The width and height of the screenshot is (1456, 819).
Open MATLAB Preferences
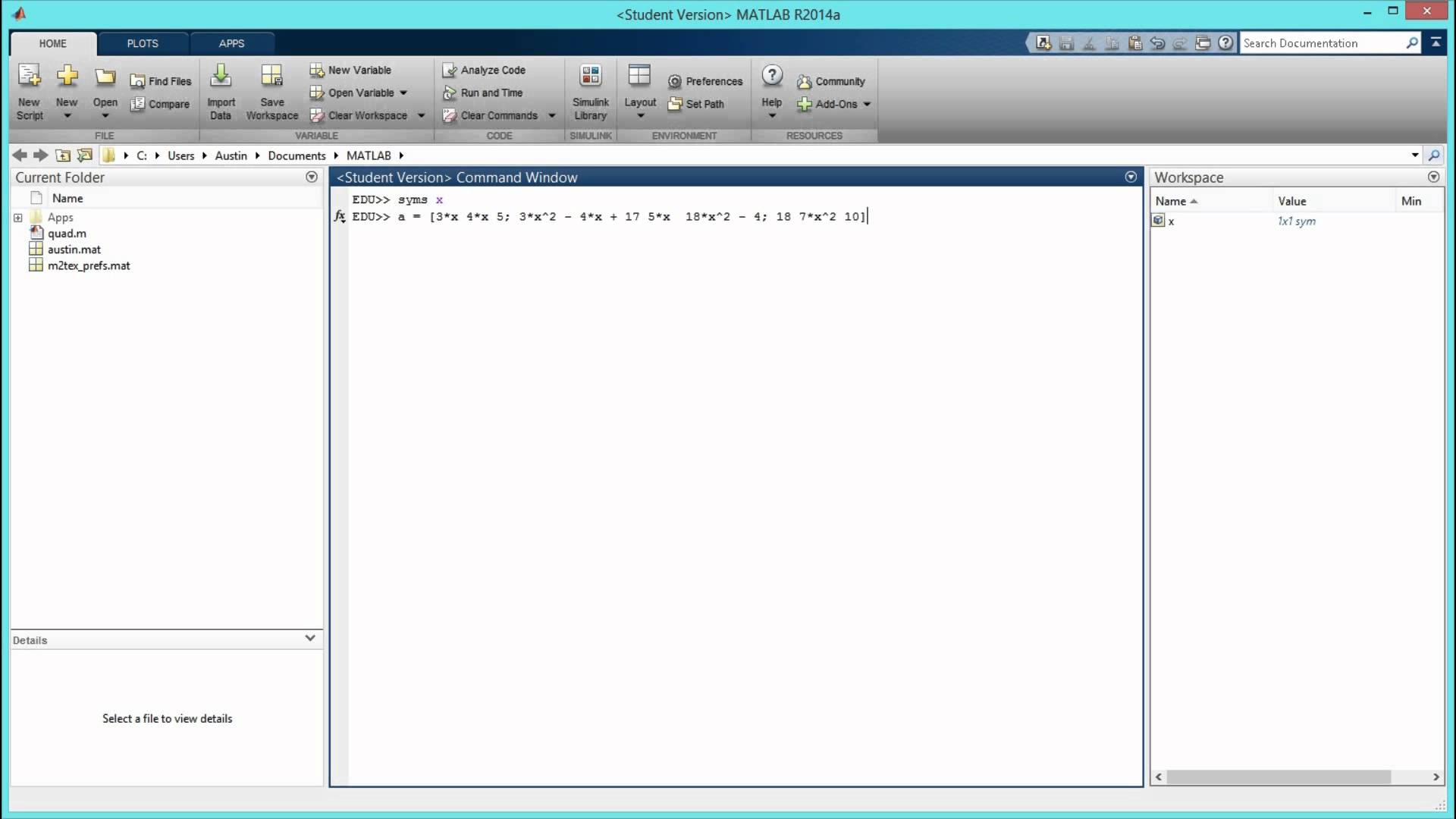coord(705,81)
